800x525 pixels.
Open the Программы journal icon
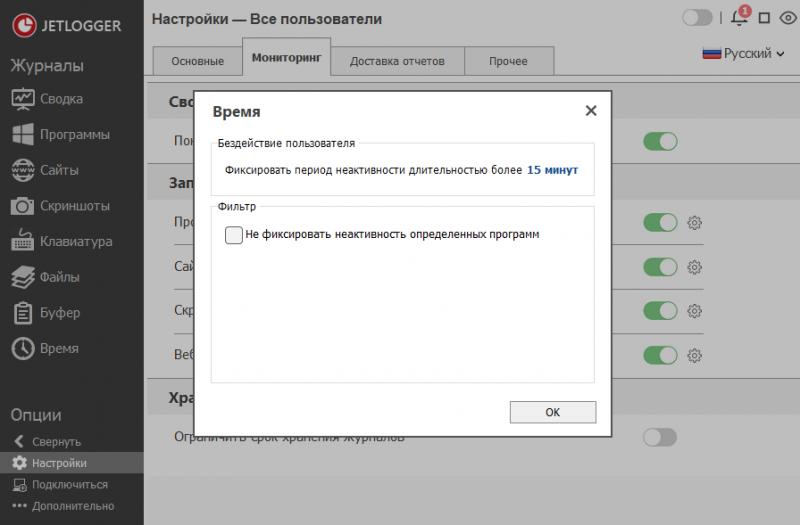point(23,135)
